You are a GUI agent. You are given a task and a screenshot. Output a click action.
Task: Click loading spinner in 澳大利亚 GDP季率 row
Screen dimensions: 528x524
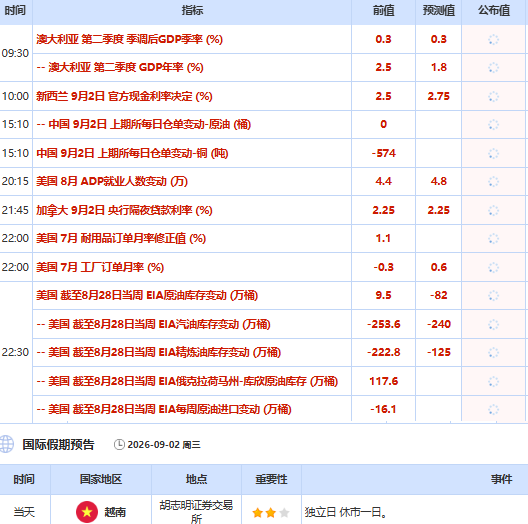coord(493,39)
